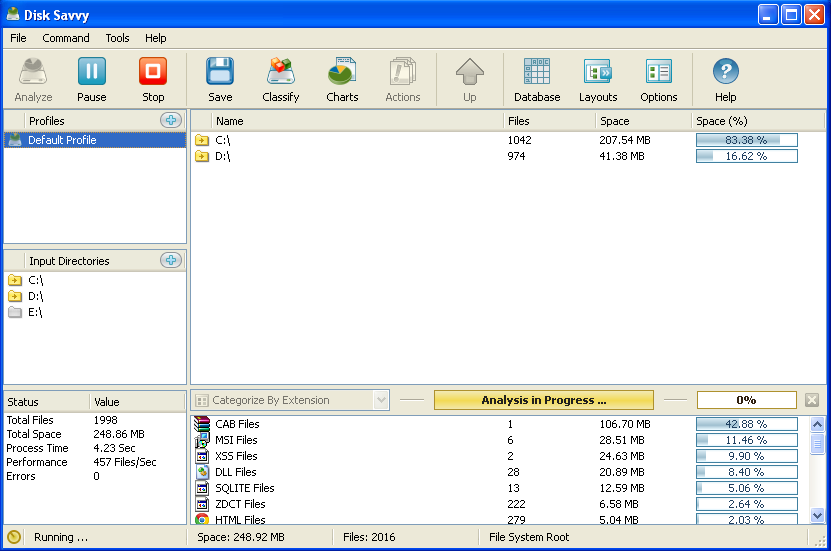Open the Command menu
This screenshot has height=551, width=831.
pos(66,38)
